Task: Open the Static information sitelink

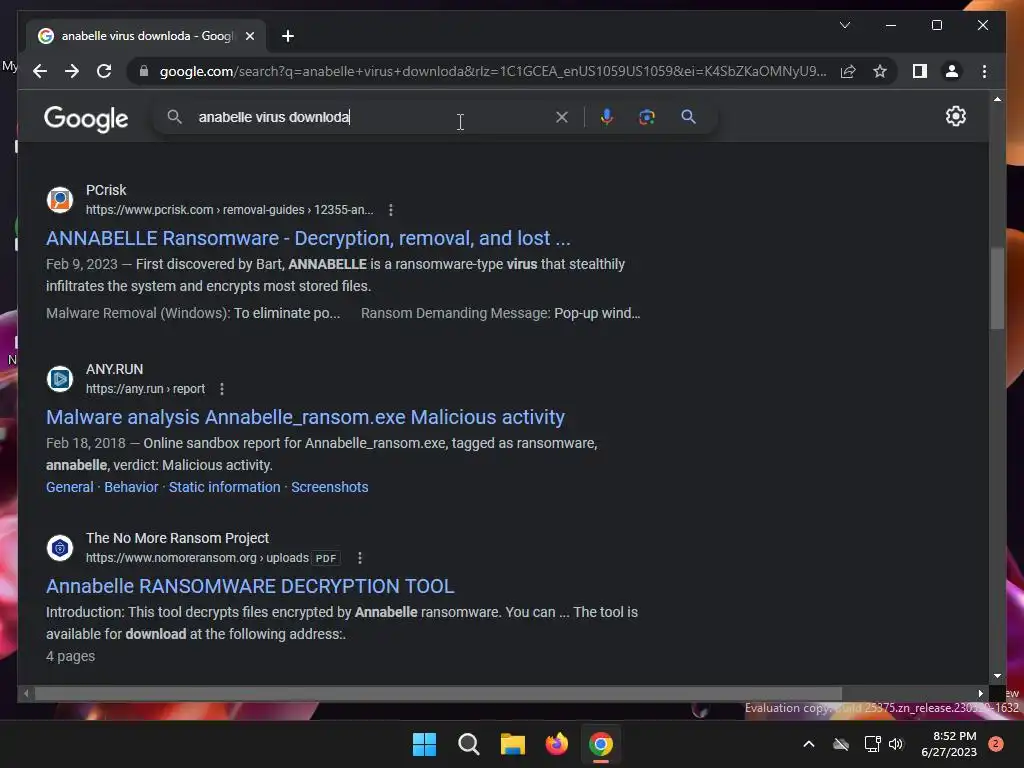Action: pyautogui.click(x=224, y=487)
